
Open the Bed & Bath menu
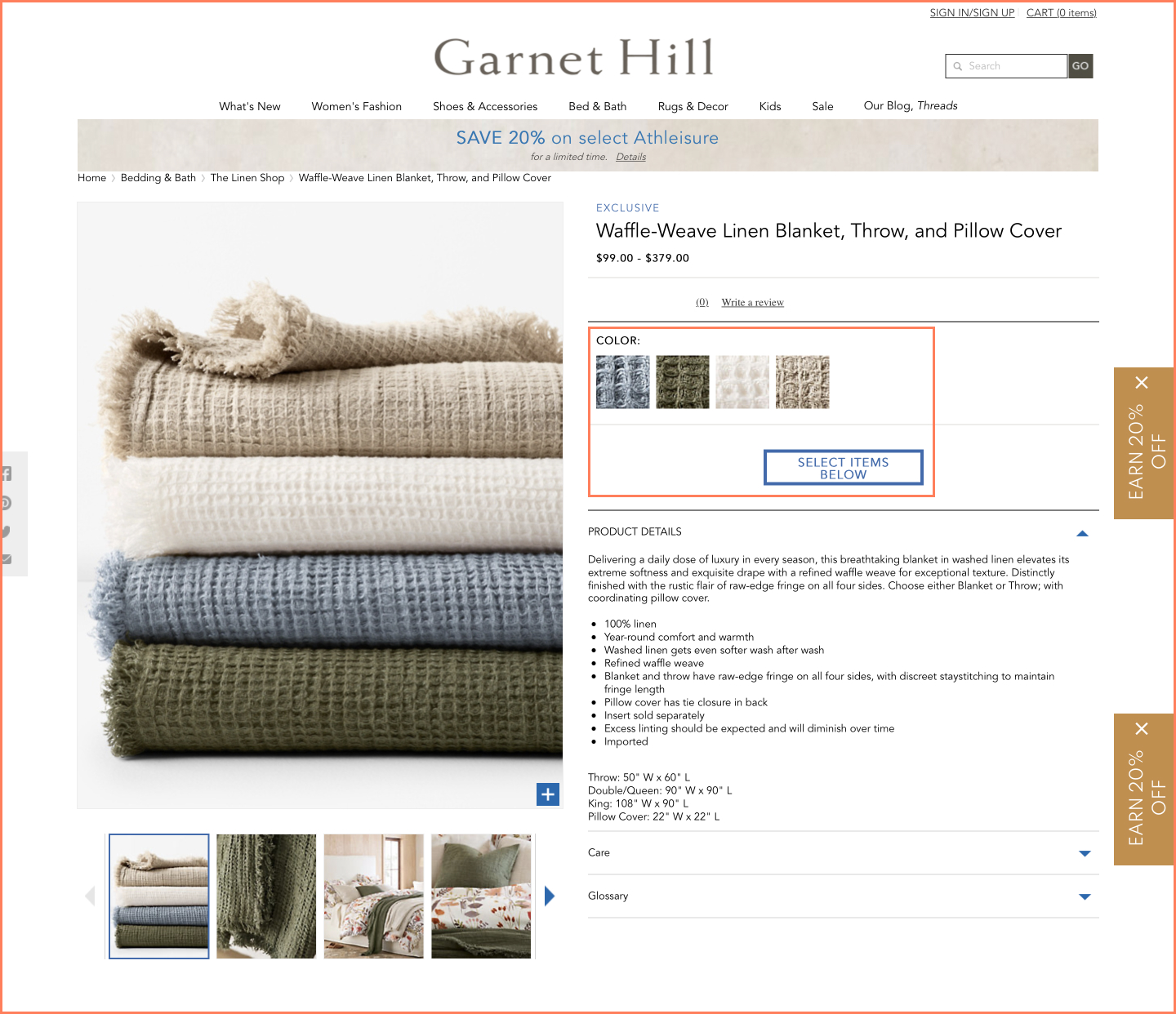click(x=597, y=106)
